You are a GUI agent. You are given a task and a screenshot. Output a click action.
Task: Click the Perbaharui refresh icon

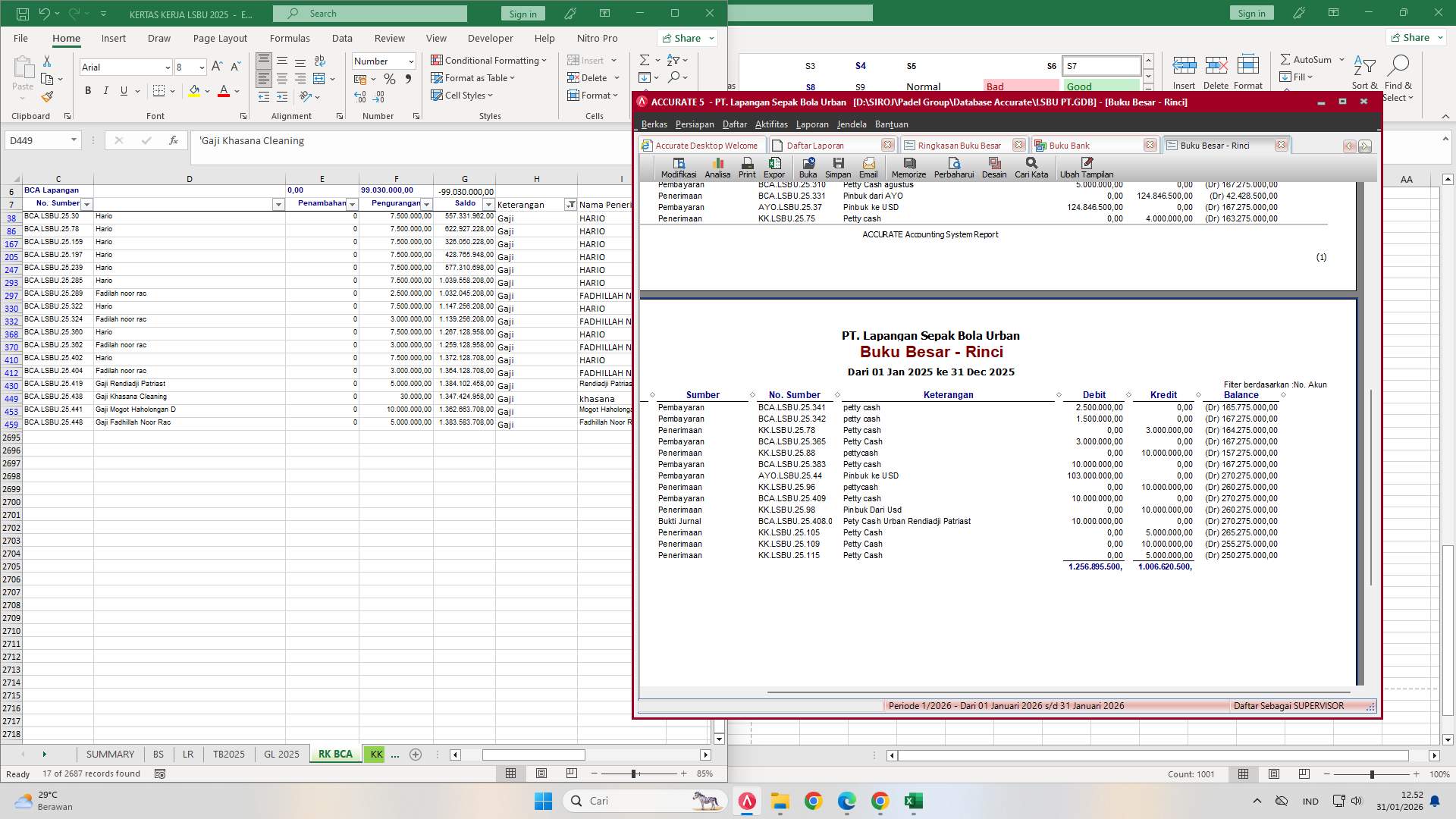953,168
